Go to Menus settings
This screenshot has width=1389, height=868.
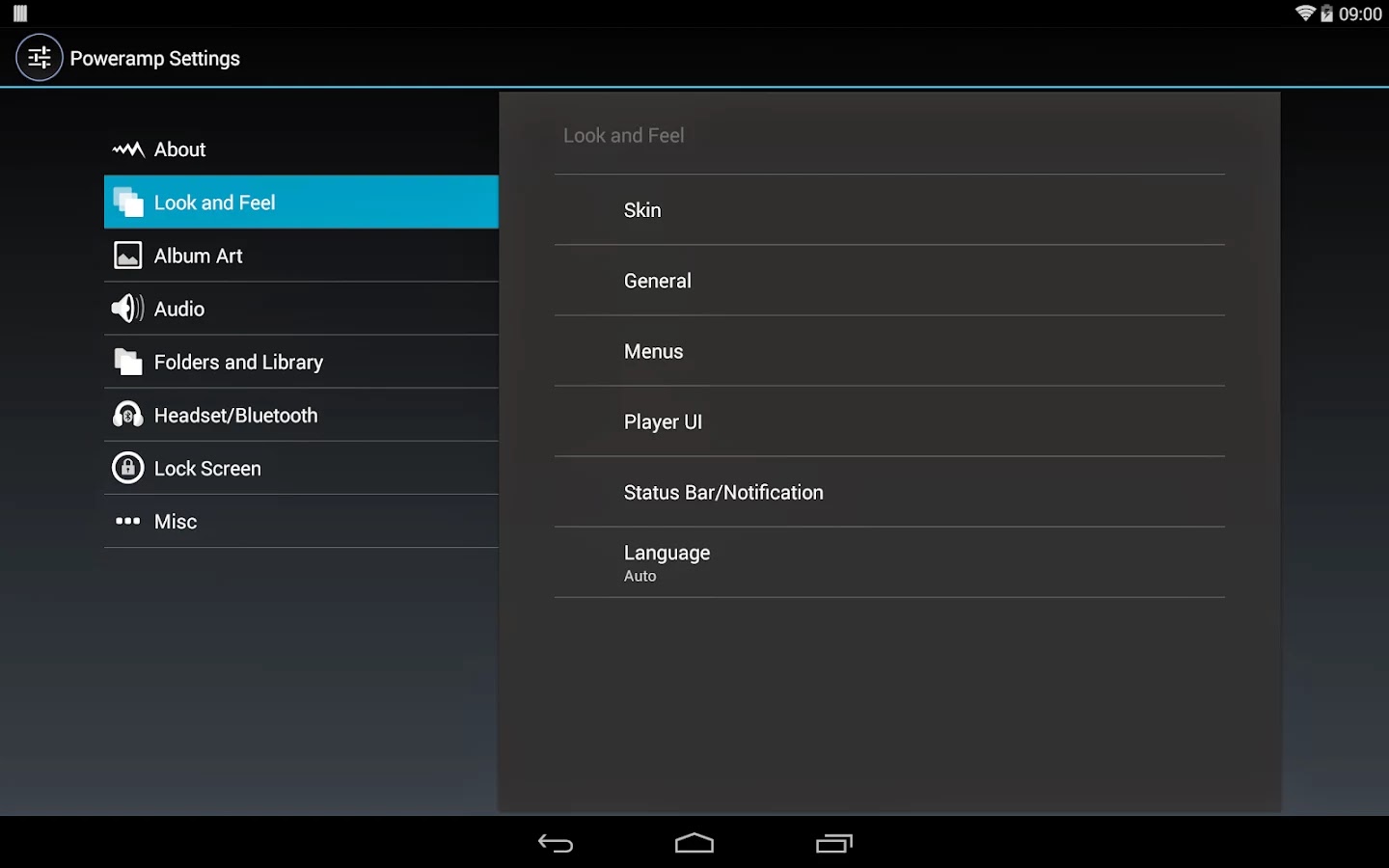[x=889, y=351]
